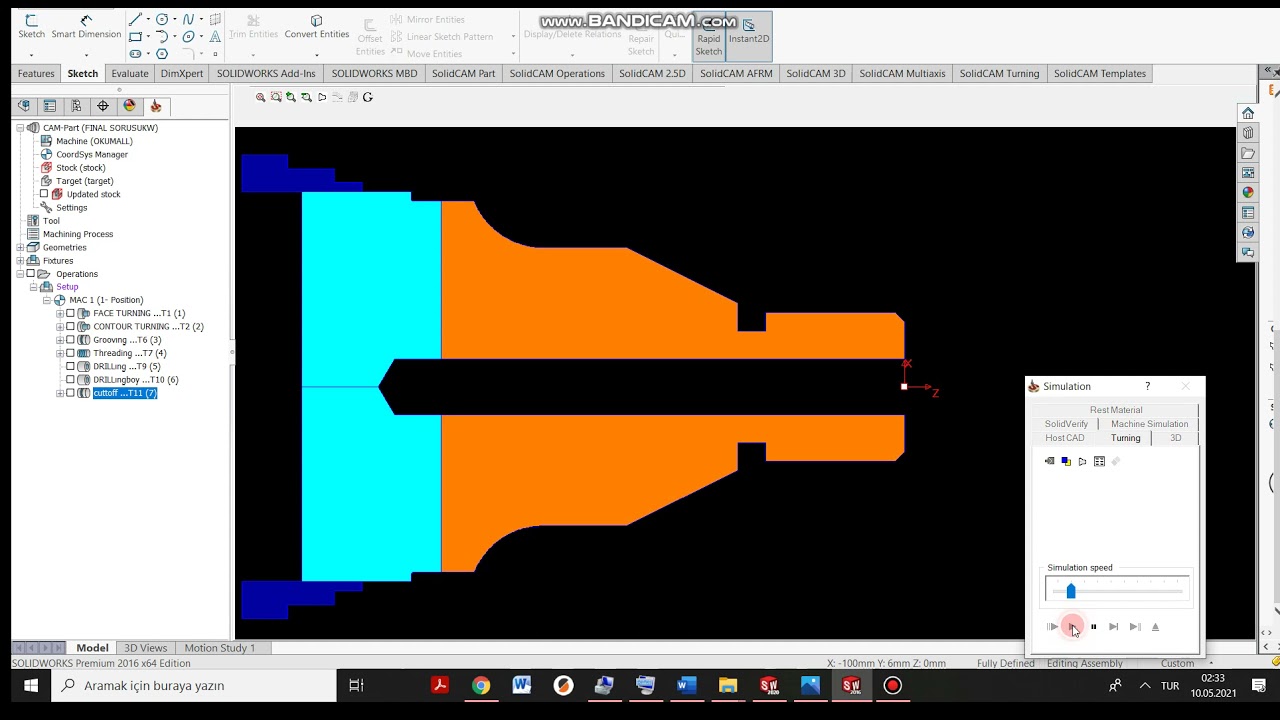Open File Explorer in task pane
This screenshot has width=1280, height=720.
pyautogui.click(x=1248, y=153)
